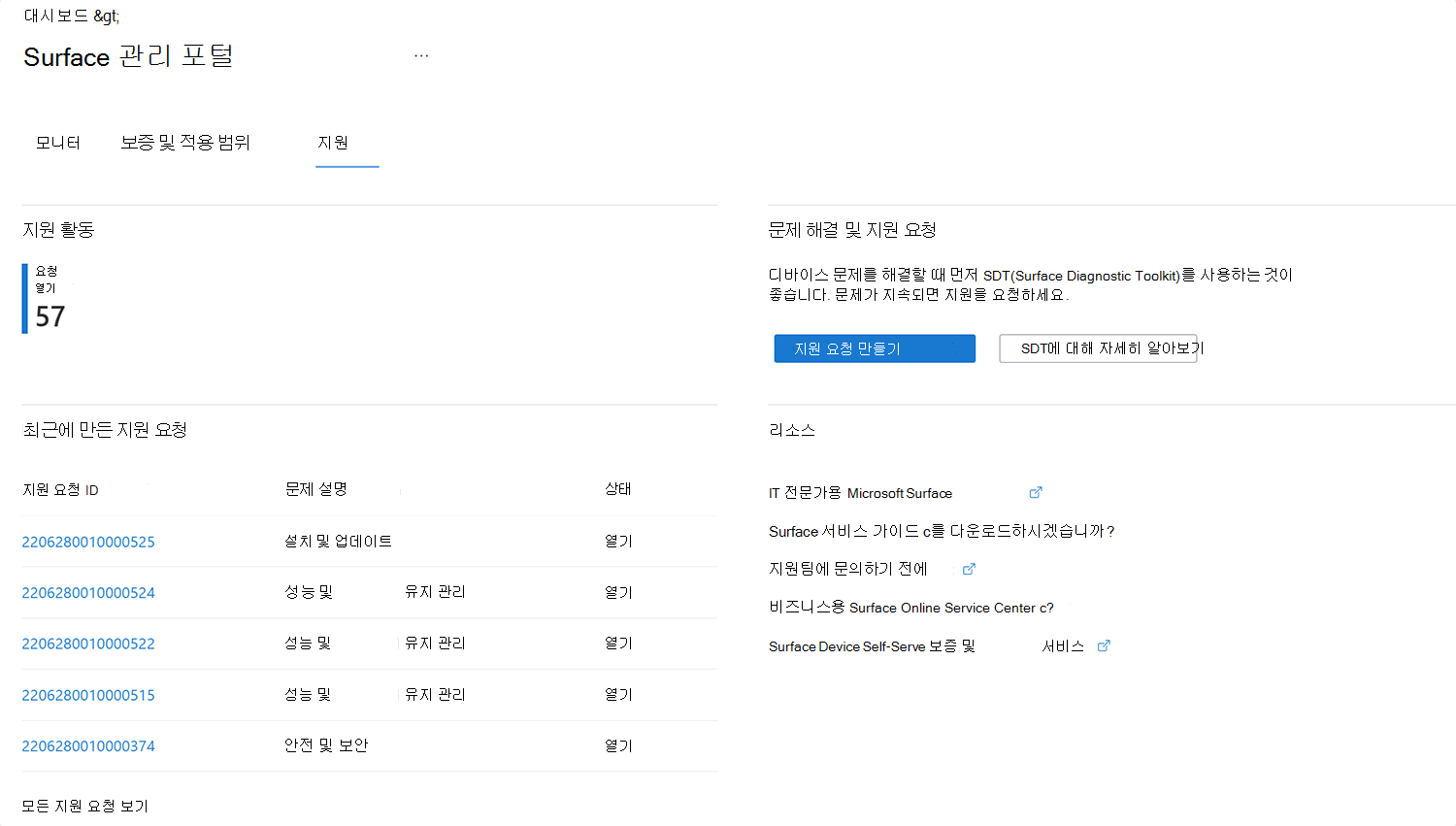Click 열기 status in request 0000374 row

(x=618, y=746)
